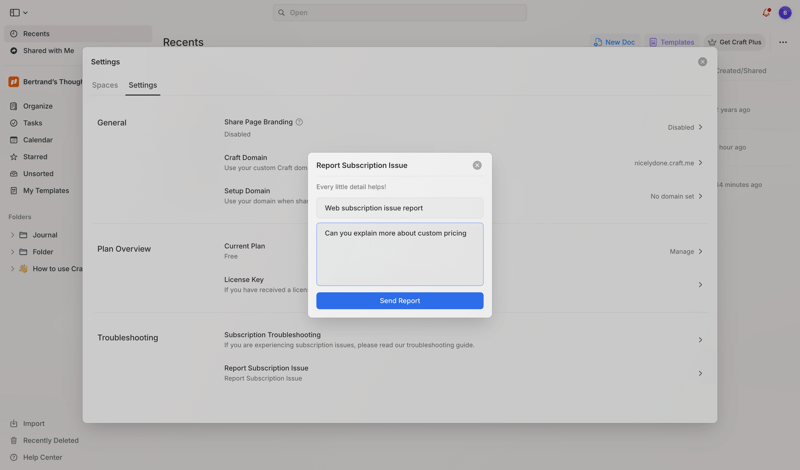Screen dimensions: 800x470
Task: Click the Share Page Branding help icon
Action: tap(299, 122)
